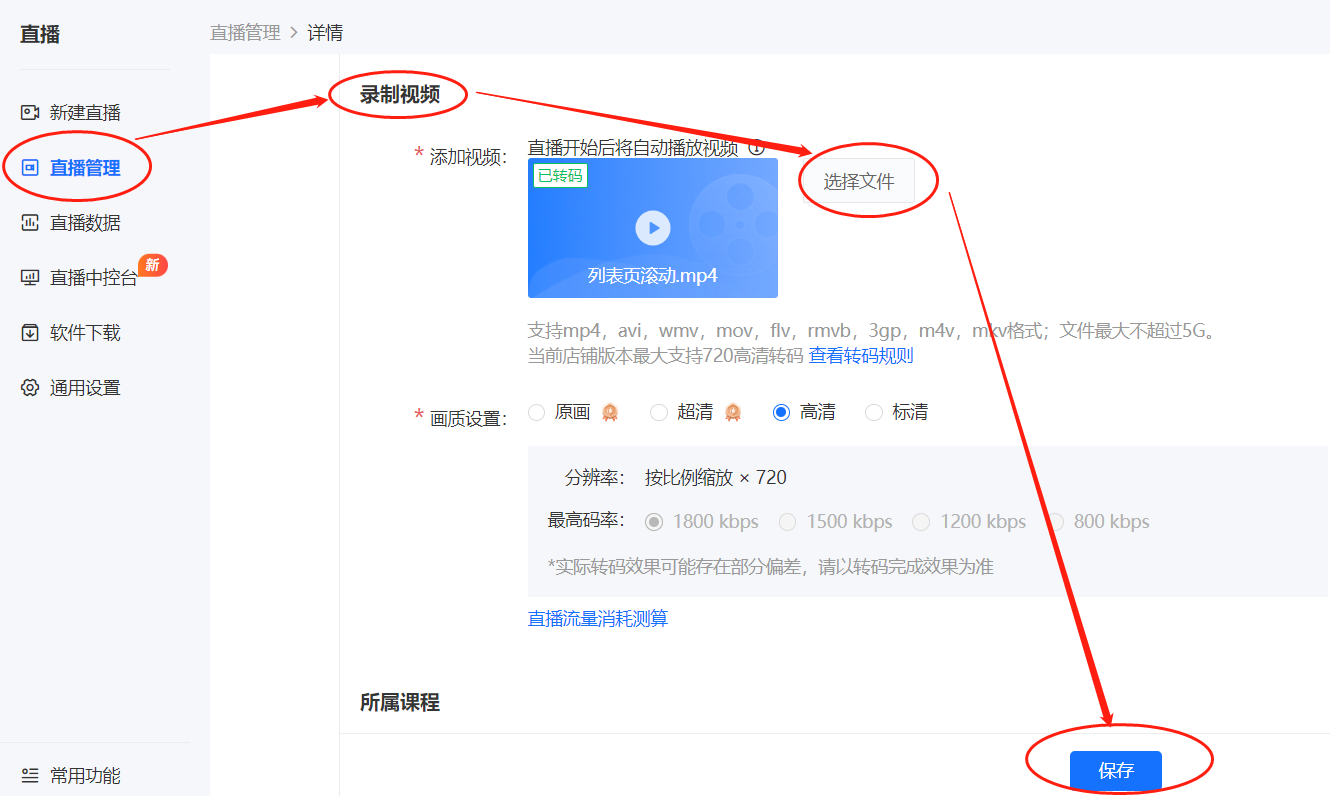Play the 列表页滚动.mp4 video
The width and height of the screenshot is (1330, 796).
tap(653, 228)
